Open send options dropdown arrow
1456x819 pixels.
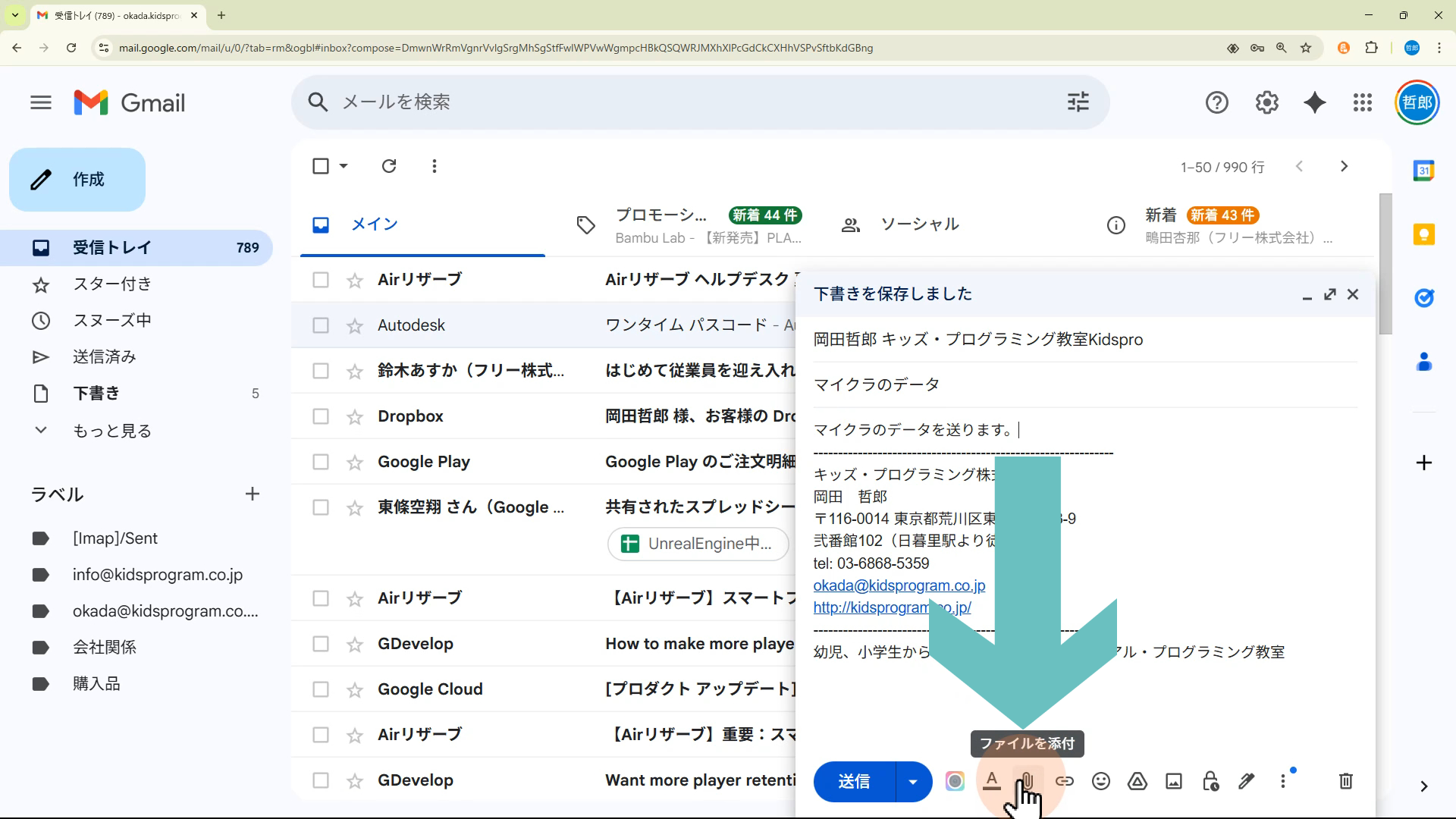click(x=913, y=782)
